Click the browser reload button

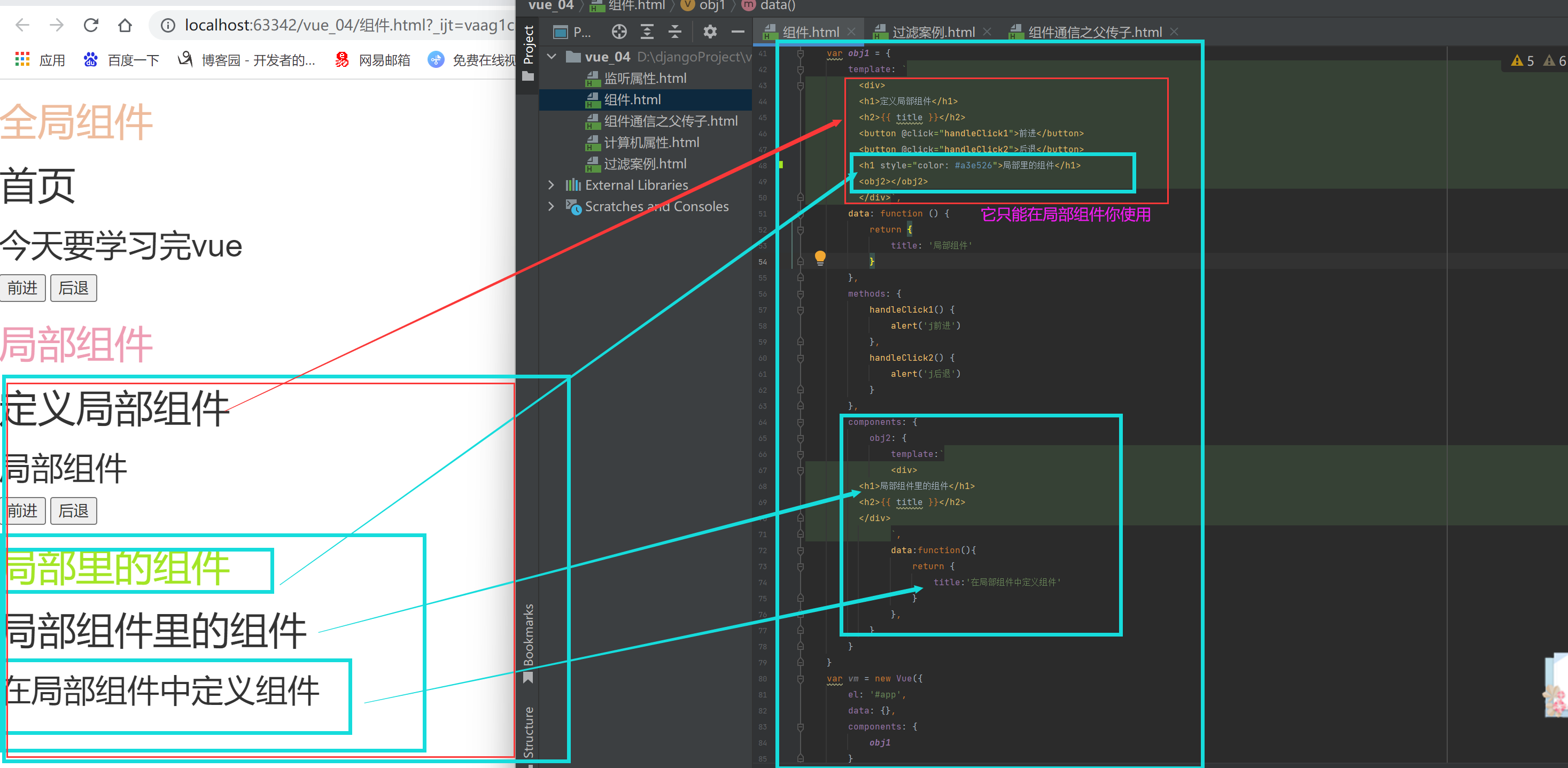[x=91, y=25]
